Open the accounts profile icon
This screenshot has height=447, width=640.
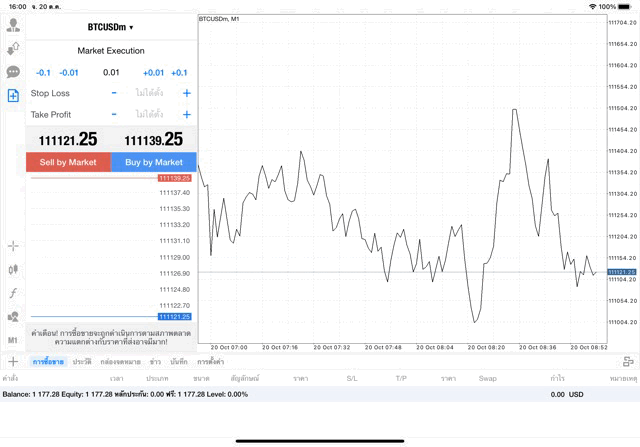[13, 25]
